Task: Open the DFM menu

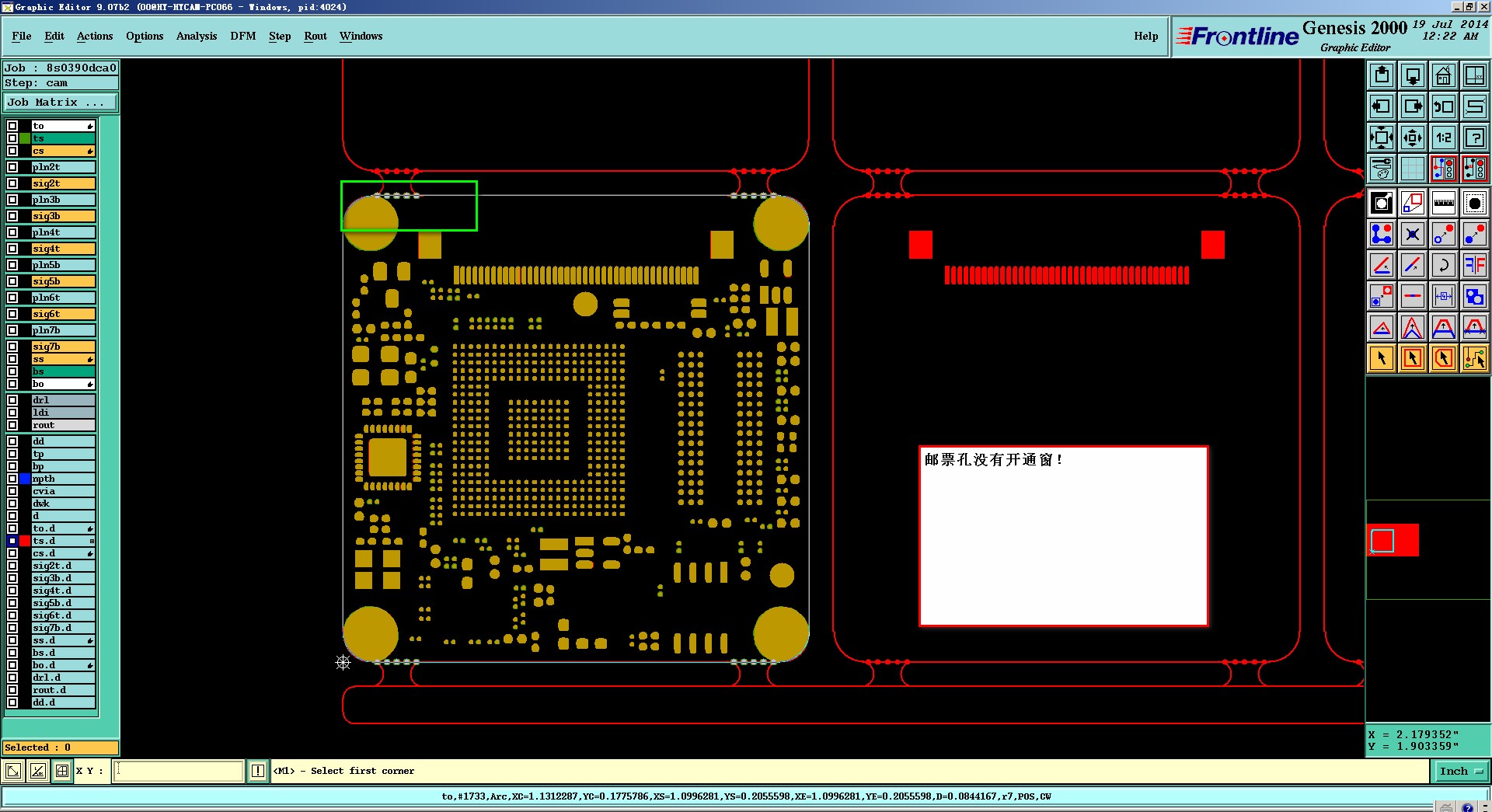Action: coord(243,37)
